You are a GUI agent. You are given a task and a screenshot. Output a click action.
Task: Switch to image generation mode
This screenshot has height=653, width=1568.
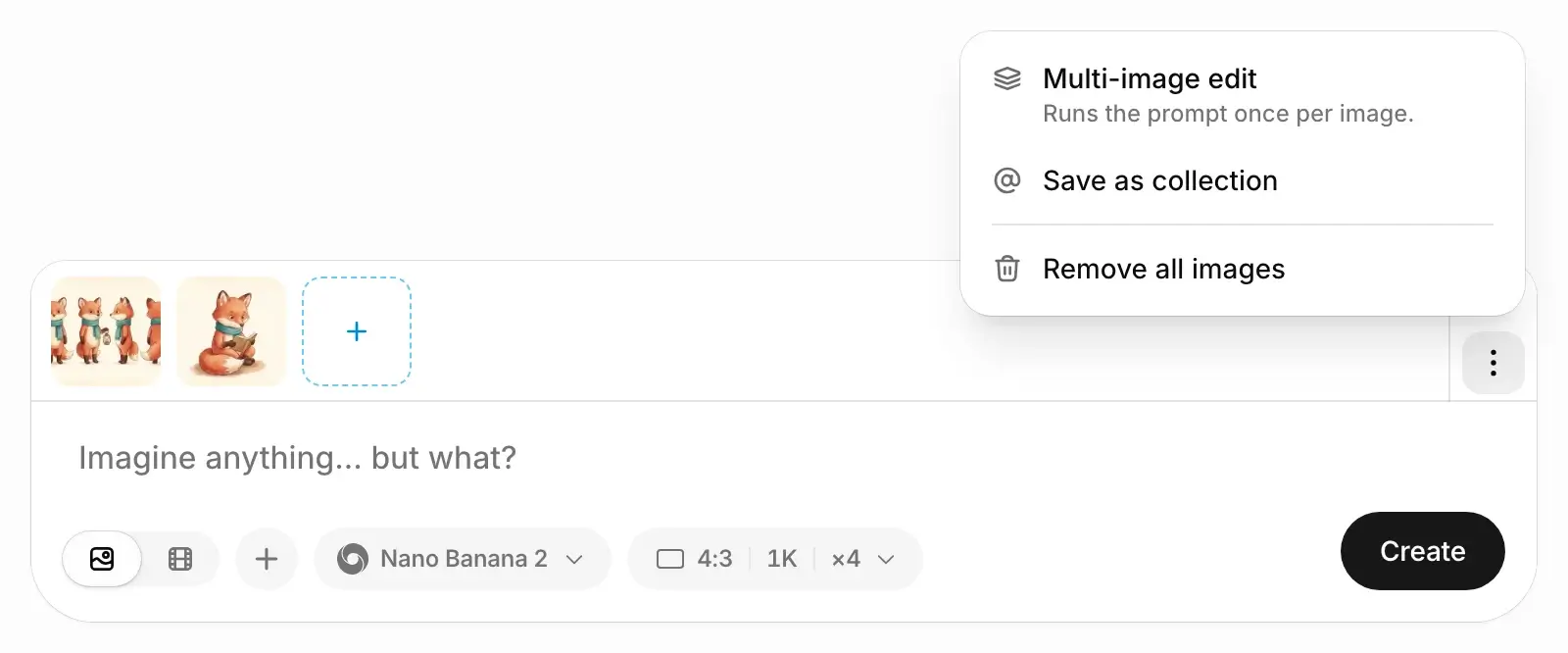pyautogui.click(x=102, y=559)
